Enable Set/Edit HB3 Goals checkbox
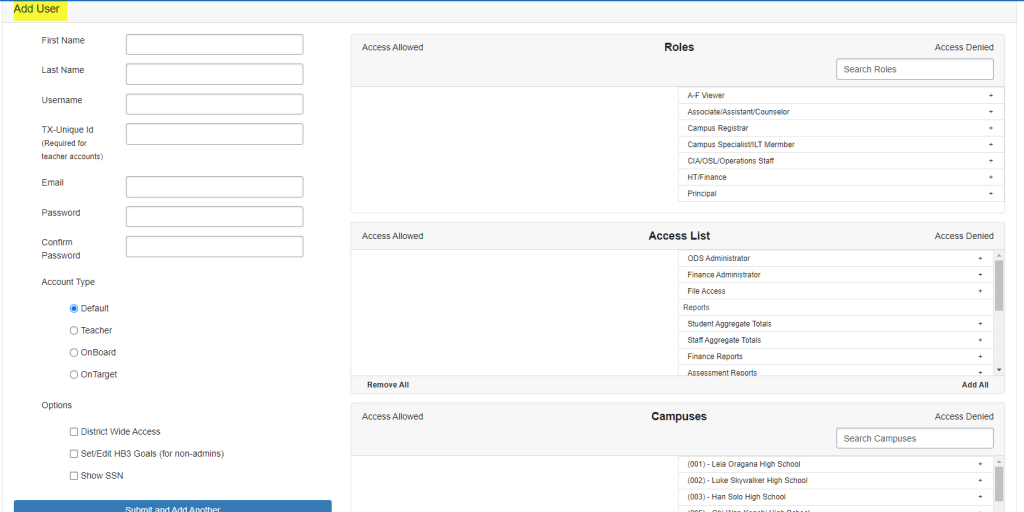This screenshot has width=1024, height=512. click(74, 453)
